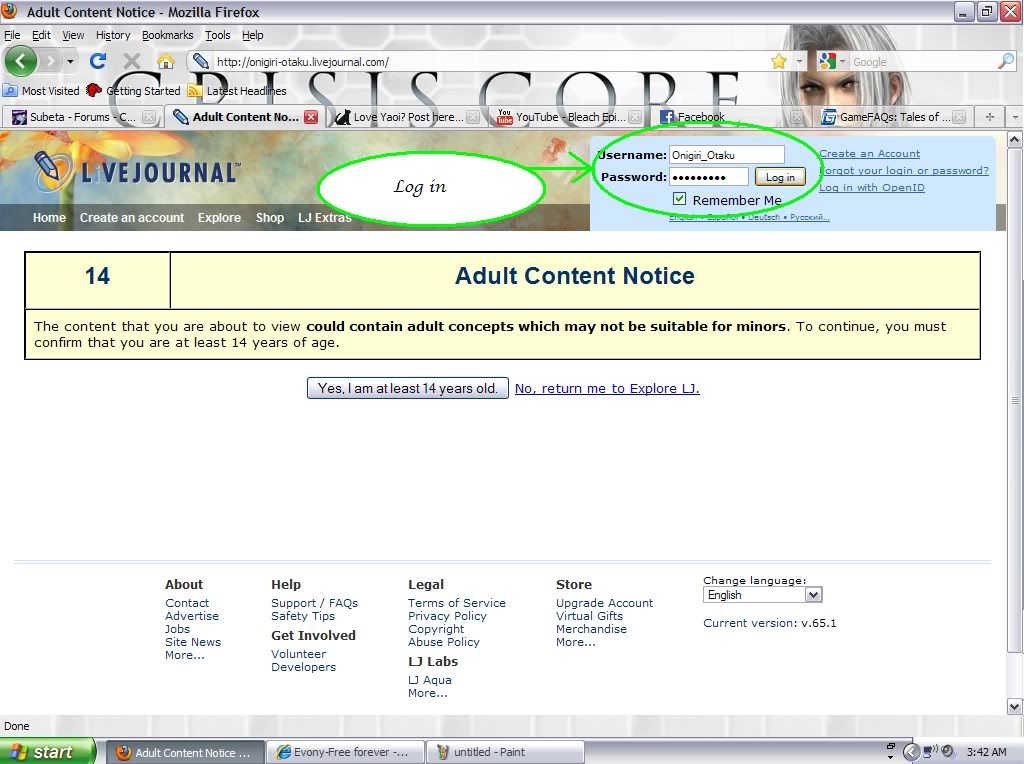The width and height of the screenshot is (1024, 764).
Task: Open the list all tabs dropdown
Action: pyautogui.click(x=1014, y=117)
